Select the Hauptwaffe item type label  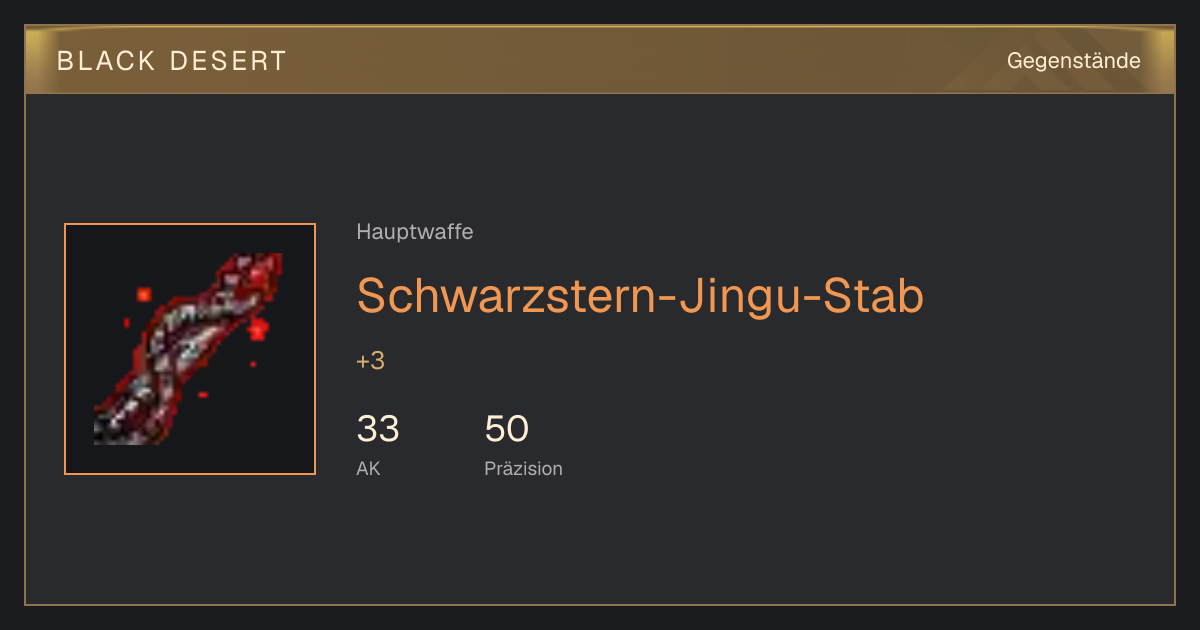tap(415, 232)
